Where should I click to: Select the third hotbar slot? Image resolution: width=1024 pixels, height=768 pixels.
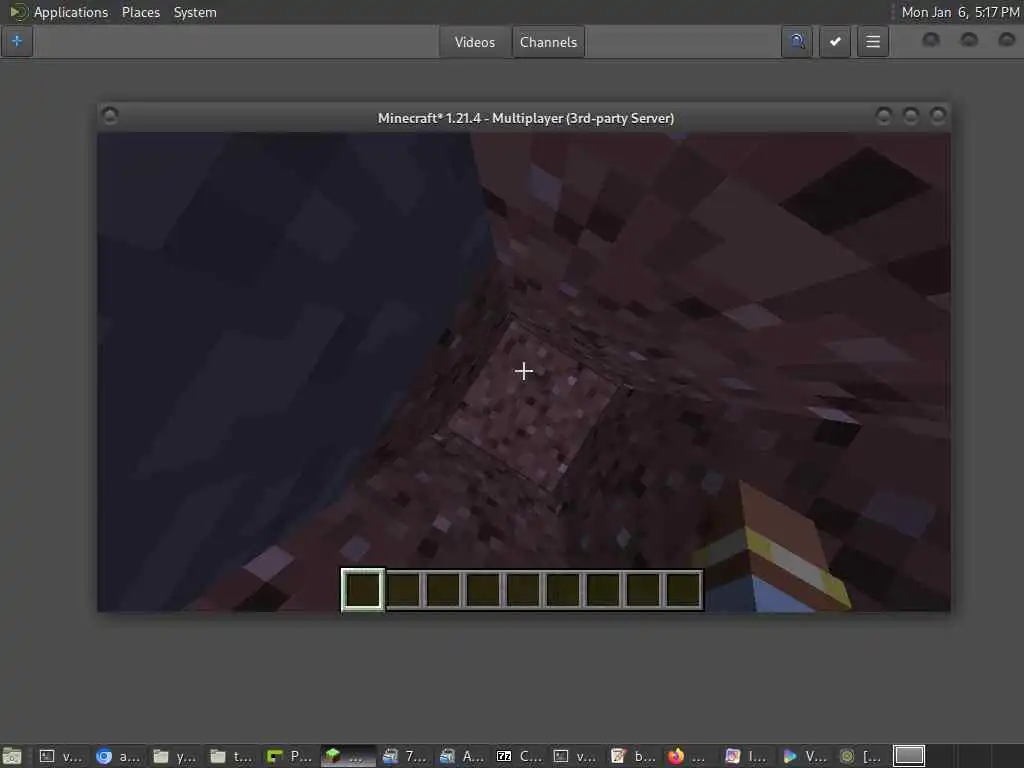point(443,590)
